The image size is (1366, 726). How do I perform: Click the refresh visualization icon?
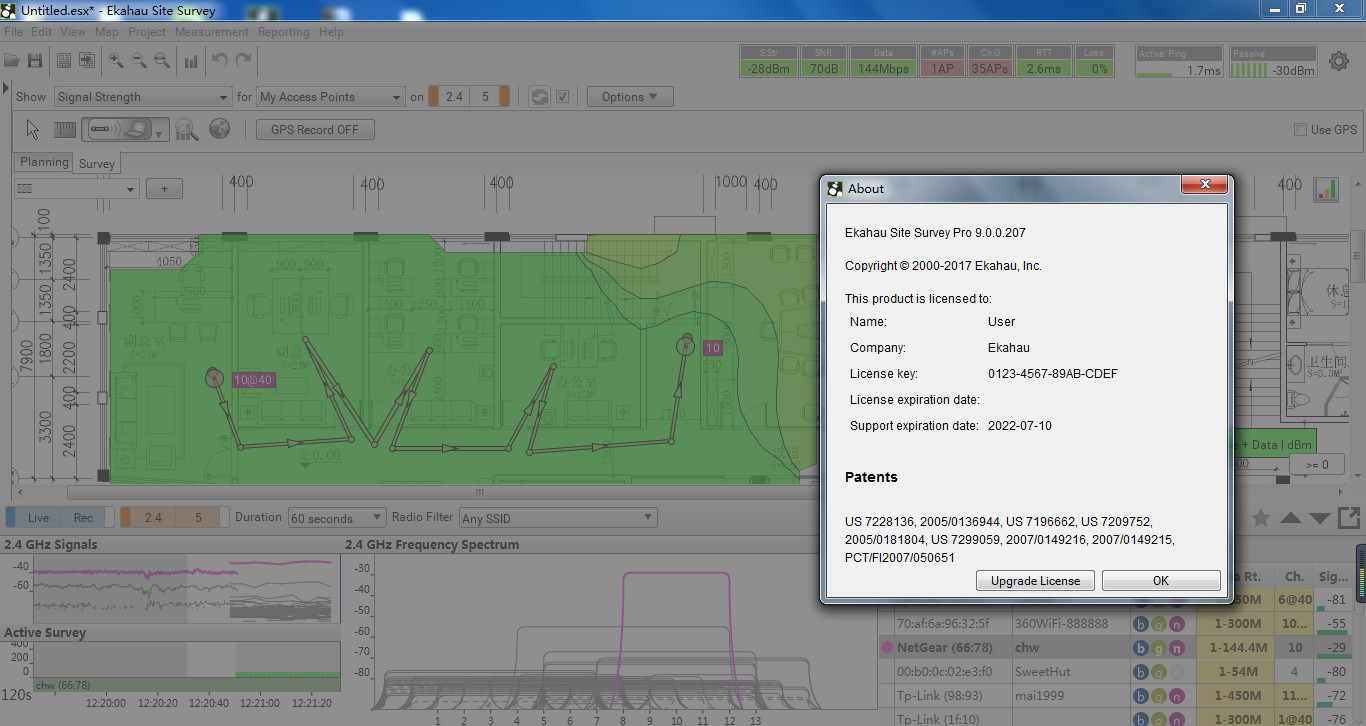click(539, 97)
